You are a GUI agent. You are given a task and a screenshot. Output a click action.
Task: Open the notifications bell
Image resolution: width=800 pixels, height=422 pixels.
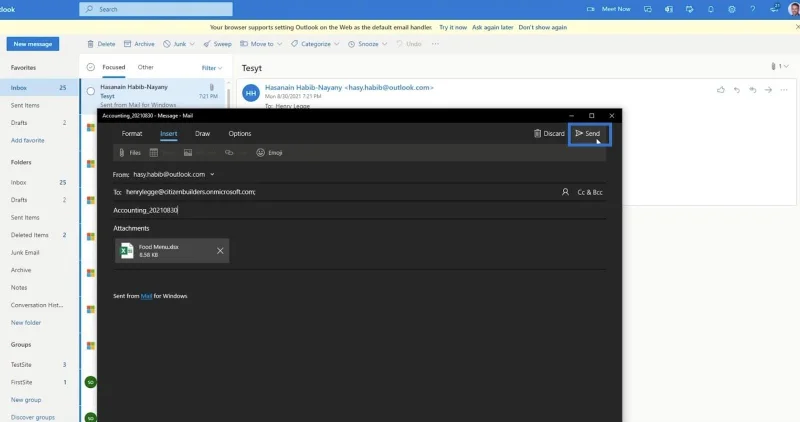tap(711, 9)
